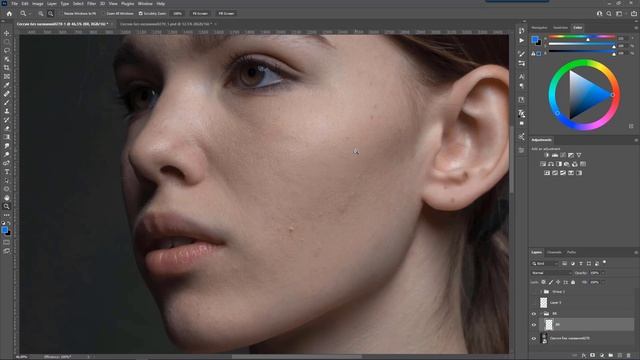Toggle lock transparent pixels
This screenshot has height=360, width=640.
[543, 282]
